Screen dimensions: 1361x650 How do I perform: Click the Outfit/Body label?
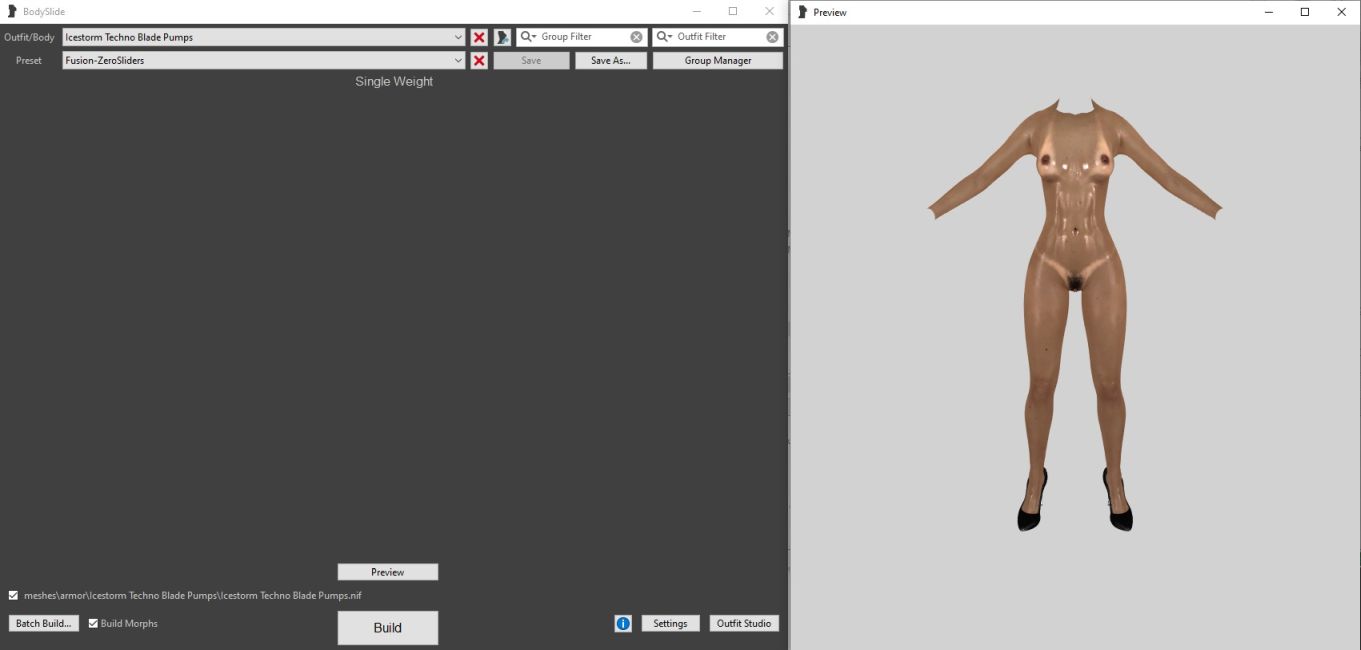click(29, 37)
